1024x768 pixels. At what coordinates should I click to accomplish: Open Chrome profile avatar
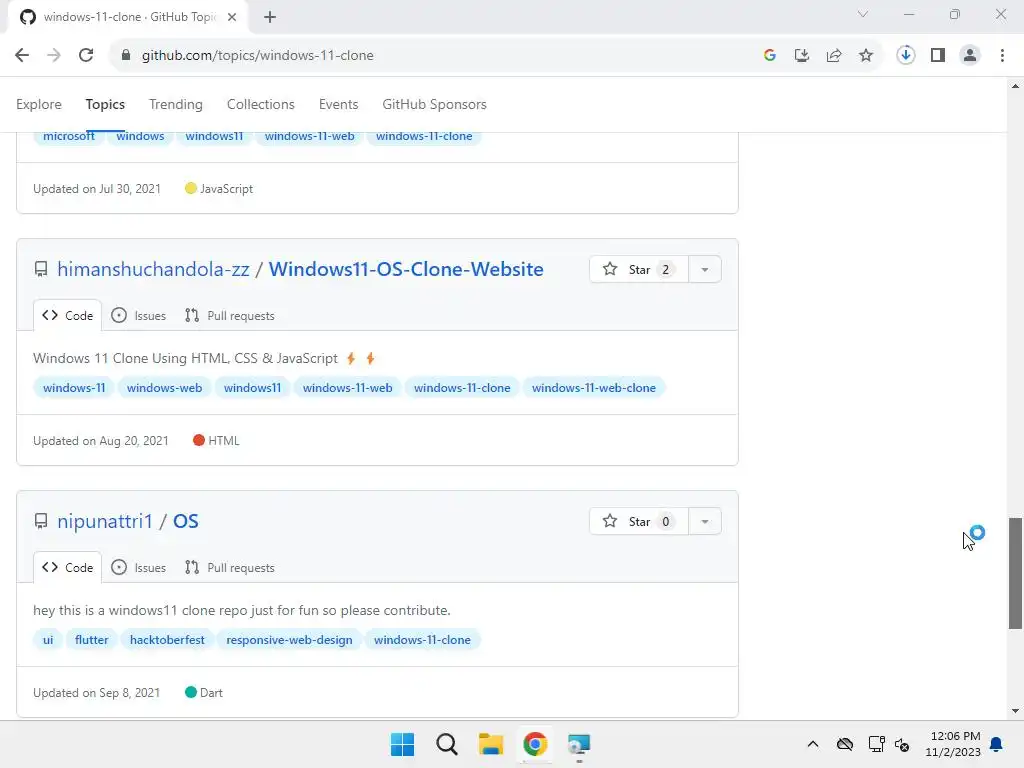coord(970,56)
